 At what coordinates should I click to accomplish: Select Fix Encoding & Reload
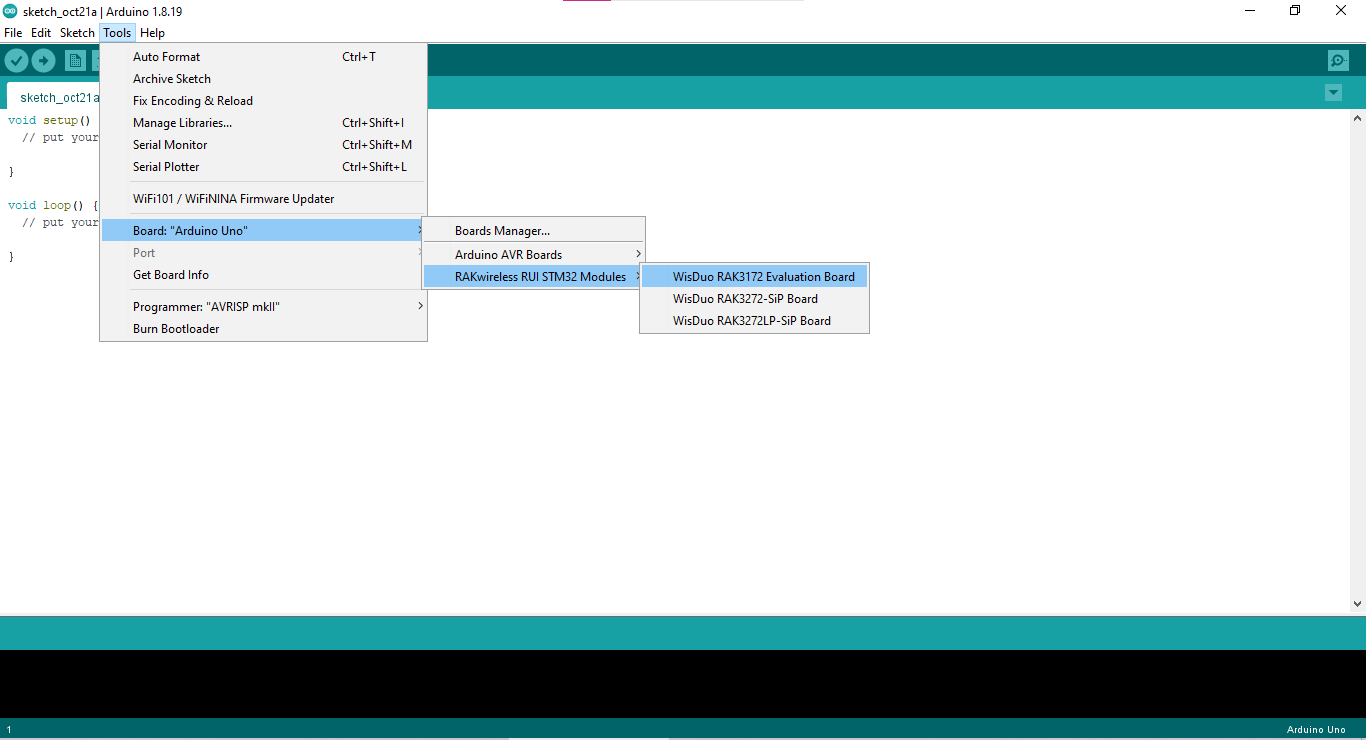pos(264,101)
